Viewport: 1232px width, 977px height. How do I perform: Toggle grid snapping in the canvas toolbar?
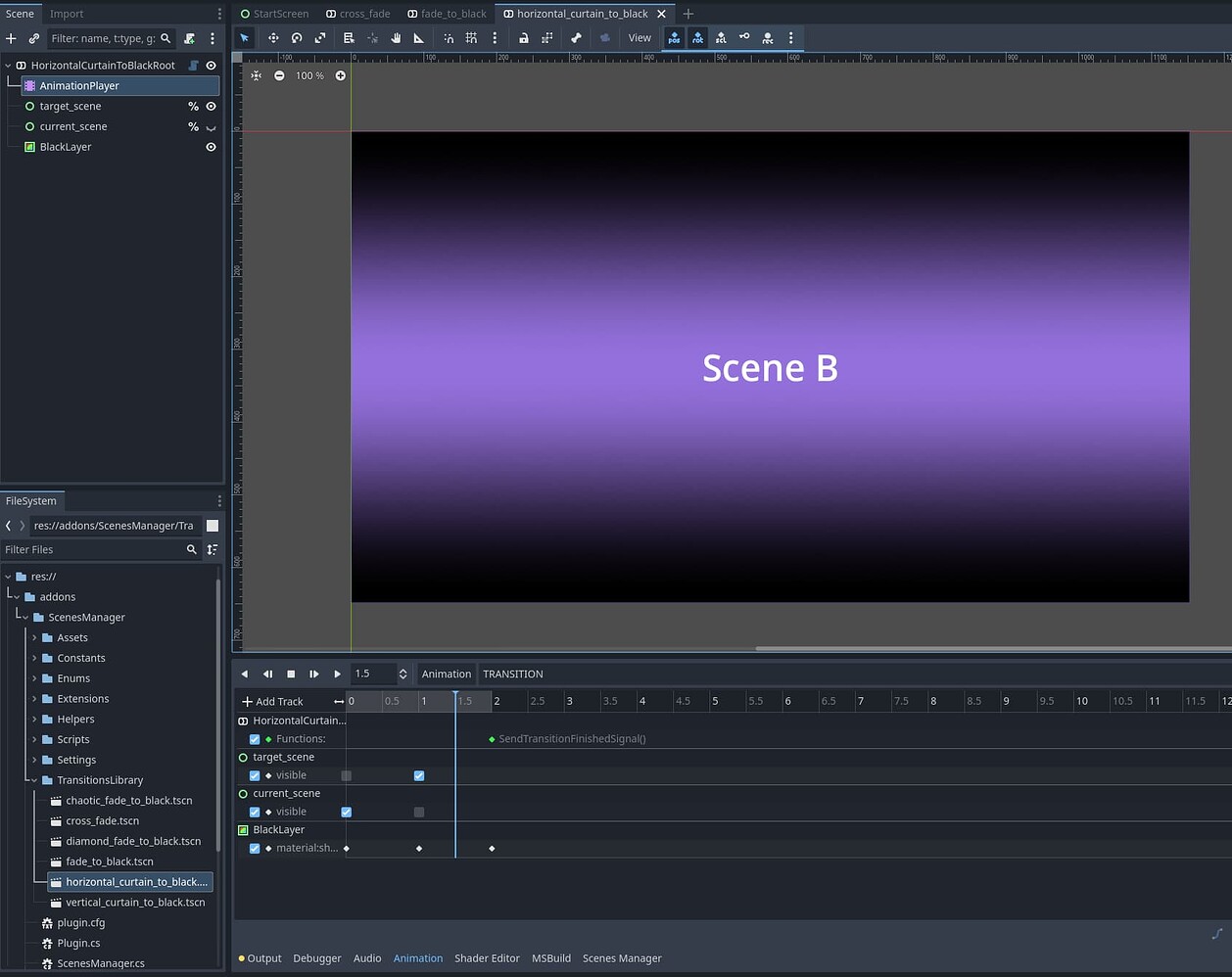tap(471, 37)
